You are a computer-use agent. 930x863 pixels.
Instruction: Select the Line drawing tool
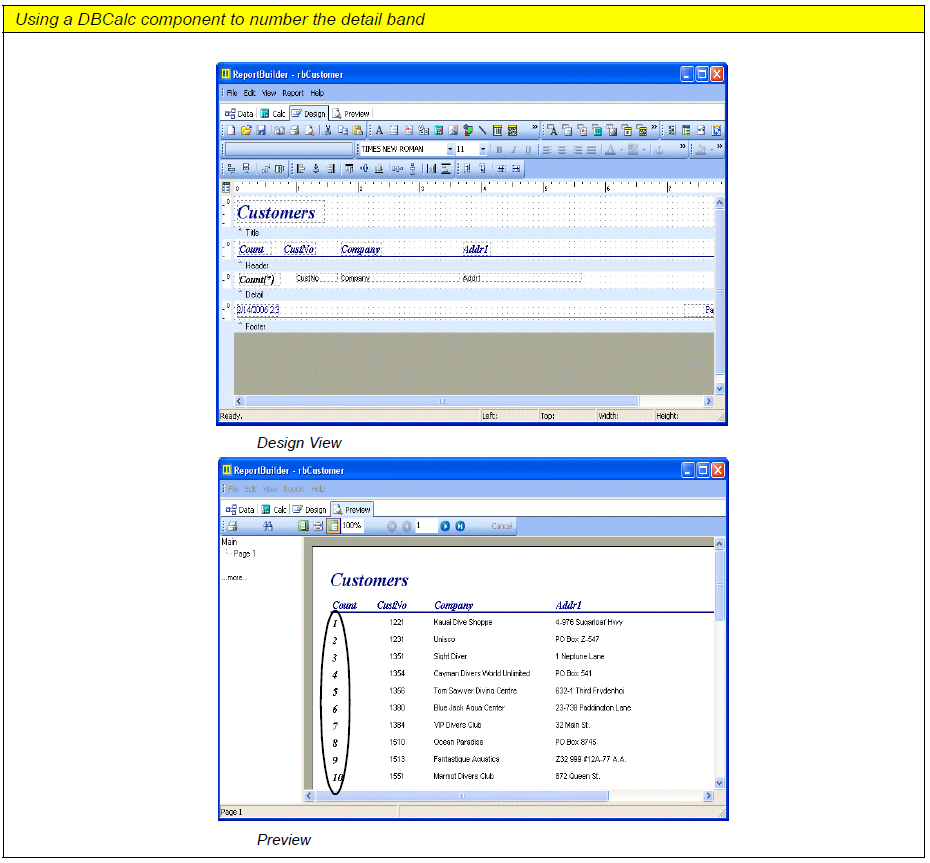[x=483, y=130]
